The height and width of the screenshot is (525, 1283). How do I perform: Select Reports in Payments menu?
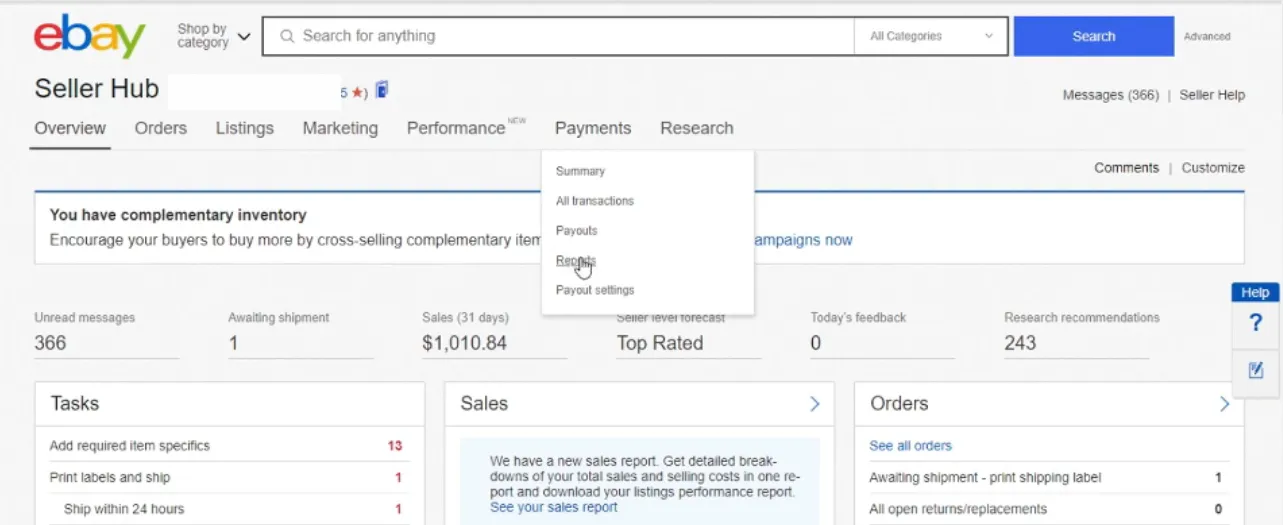point(576,260)
